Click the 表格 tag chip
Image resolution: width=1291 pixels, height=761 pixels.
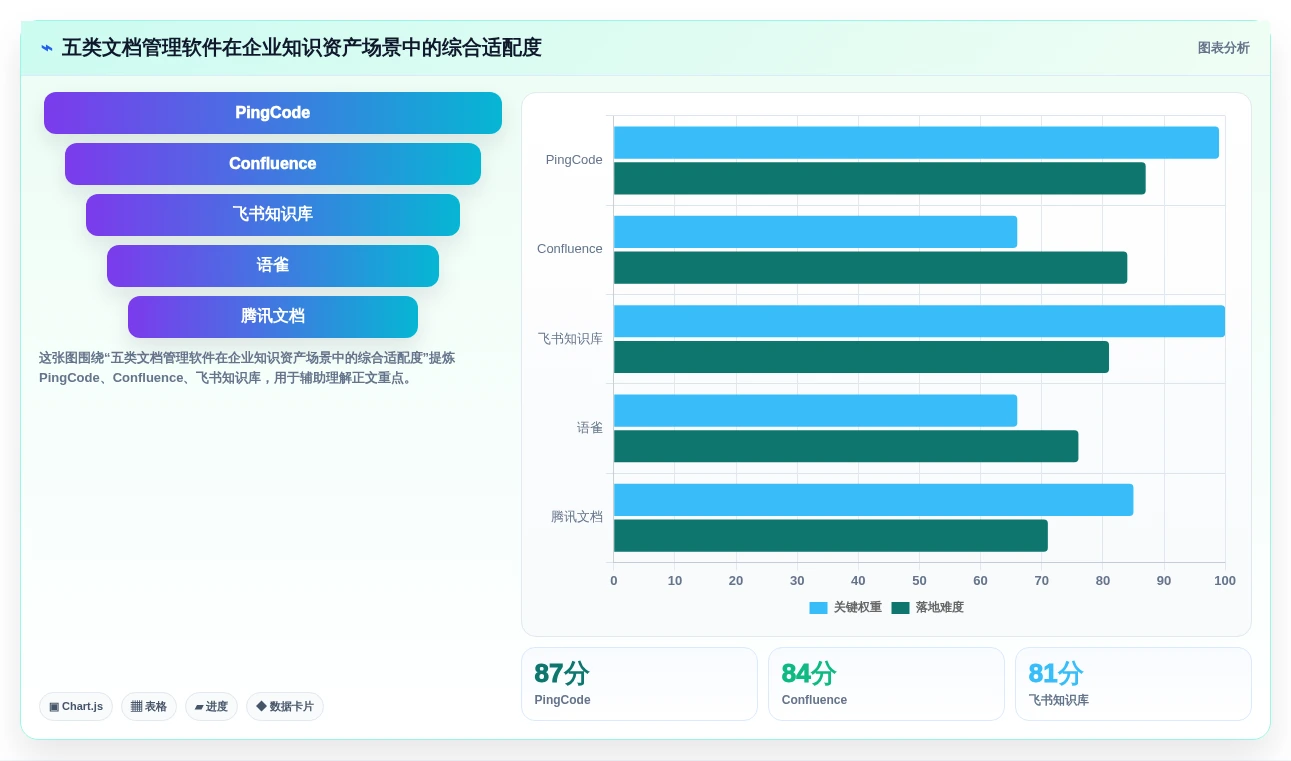(x=149, y=707)
